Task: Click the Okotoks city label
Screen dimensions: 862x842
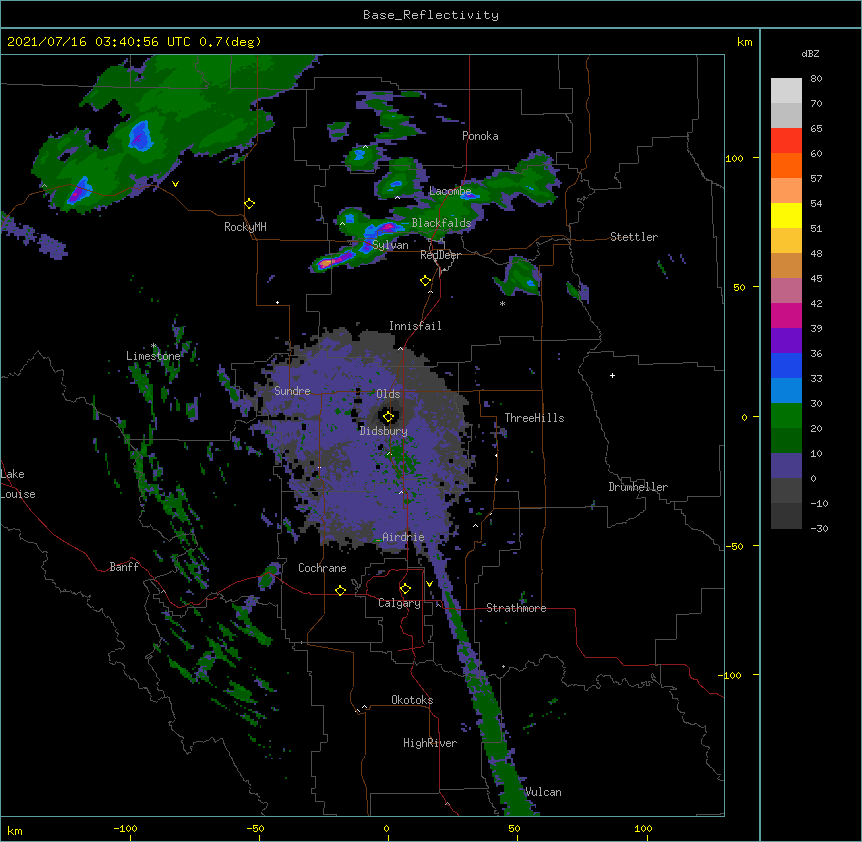Action: point(412,700)
